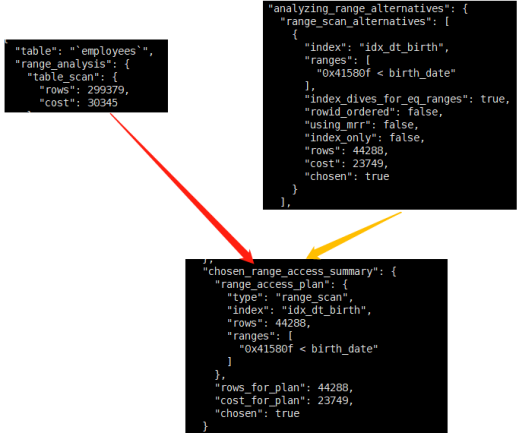Click the "range_scan_alternatives" line
The image size is (519, 433).
tap(365, 22)
